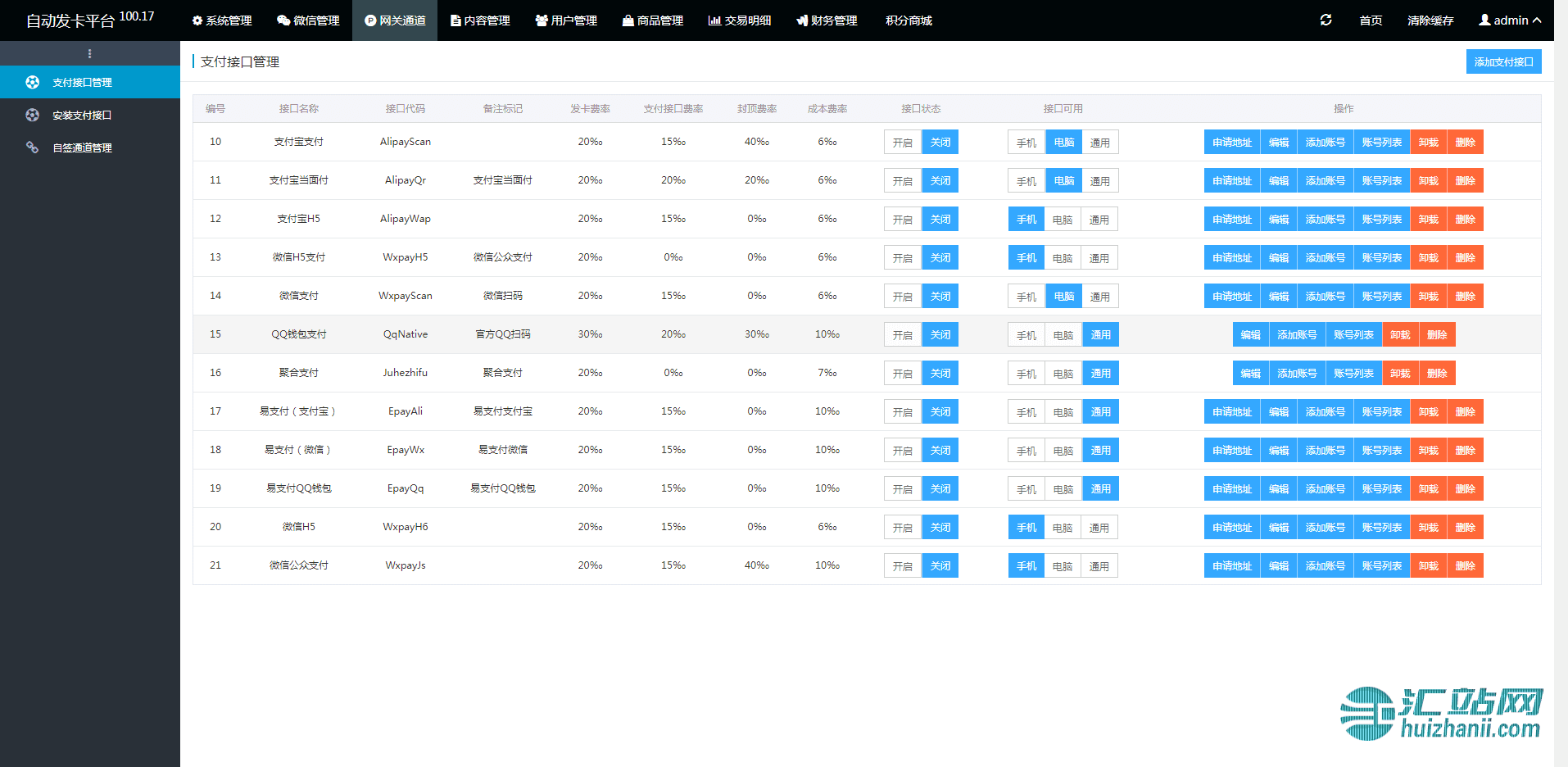Click 清除缓存 in top bar
Image resolution: width=1568 pixels, height=767 pixels.
tap(1430, 20)
